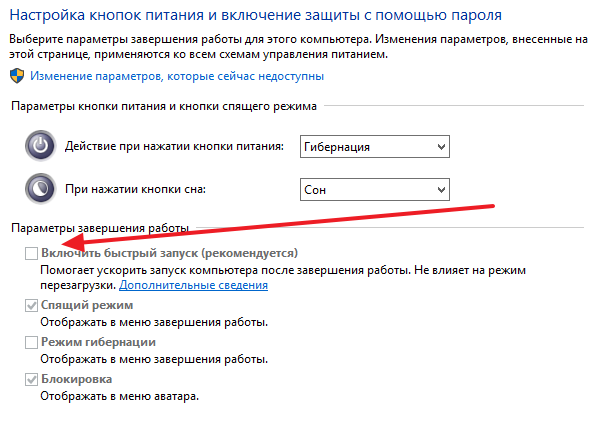Viewport: 608px width, 438px height.
Task: Expand the power button action dropdown 'Гибернация'
Action: (x=374, y=148)
